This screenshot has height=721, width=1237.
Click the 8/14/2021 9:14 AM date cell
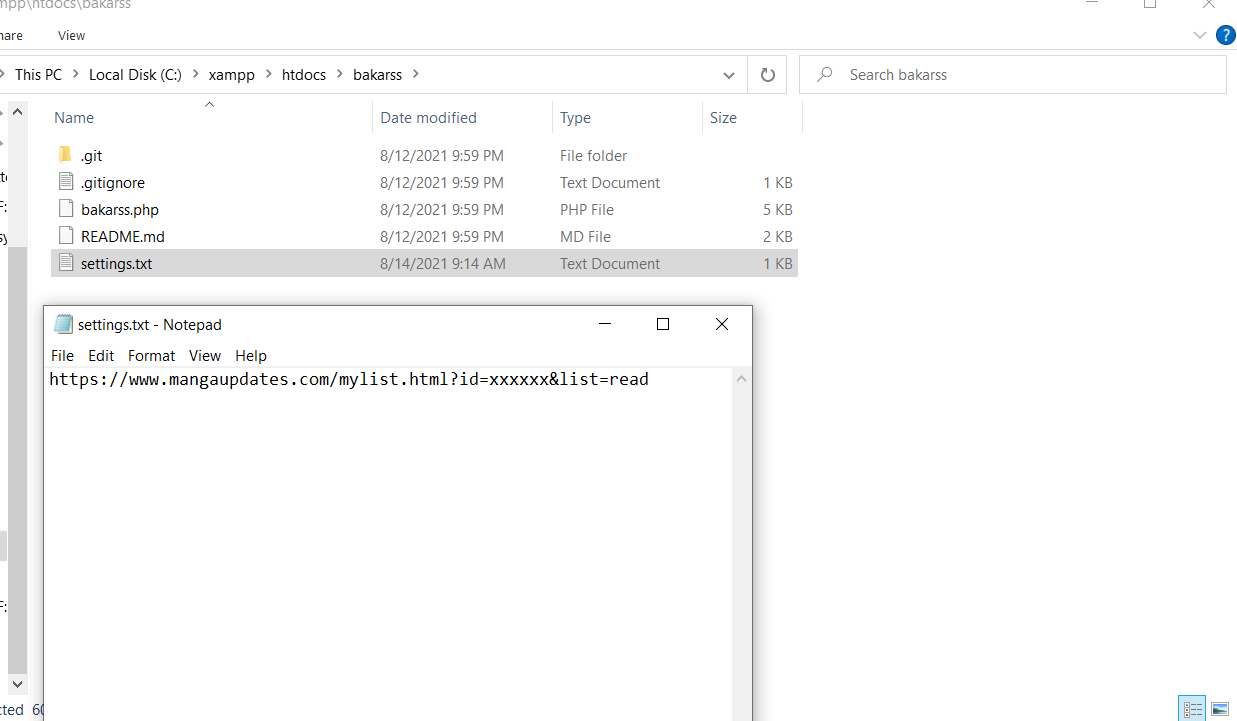[443, 264]
